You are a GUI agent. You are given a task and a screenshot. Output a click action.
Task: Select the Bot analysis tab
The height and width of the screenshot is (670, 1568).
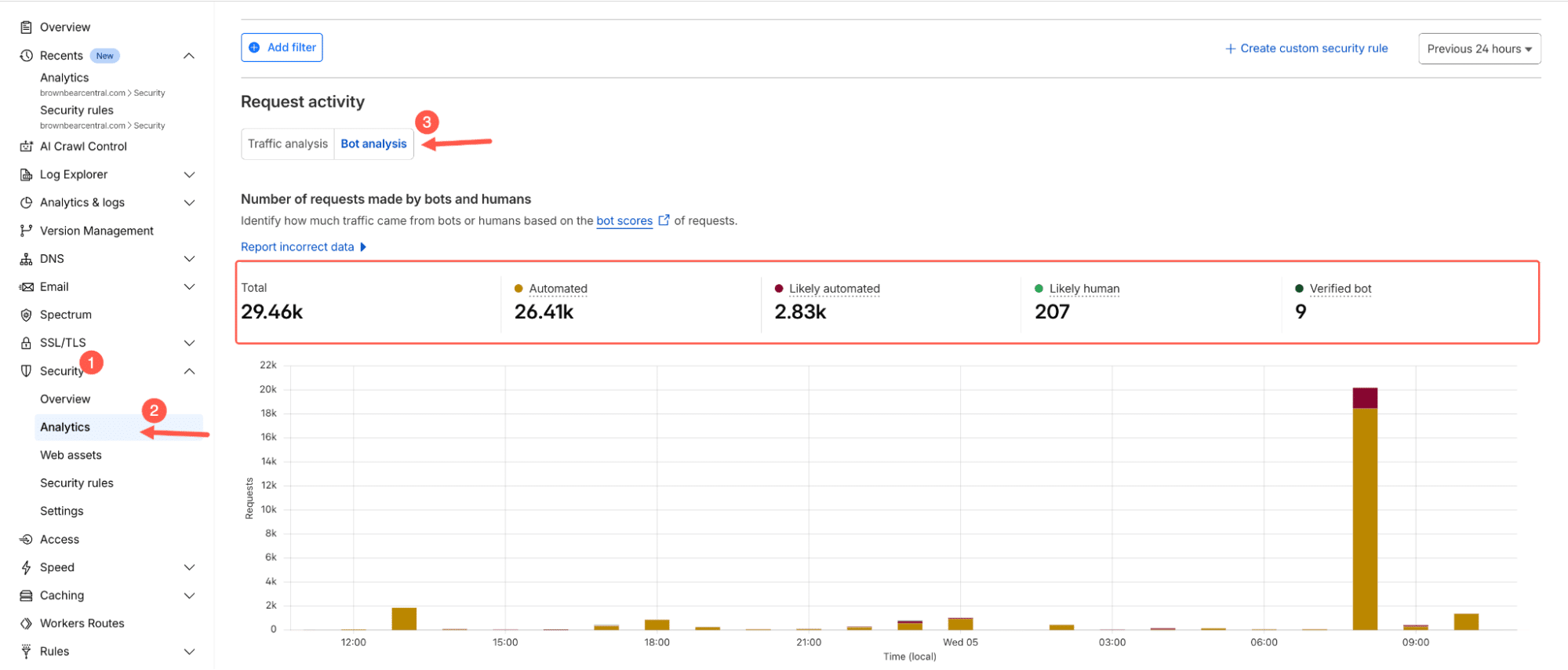point(374,144)
